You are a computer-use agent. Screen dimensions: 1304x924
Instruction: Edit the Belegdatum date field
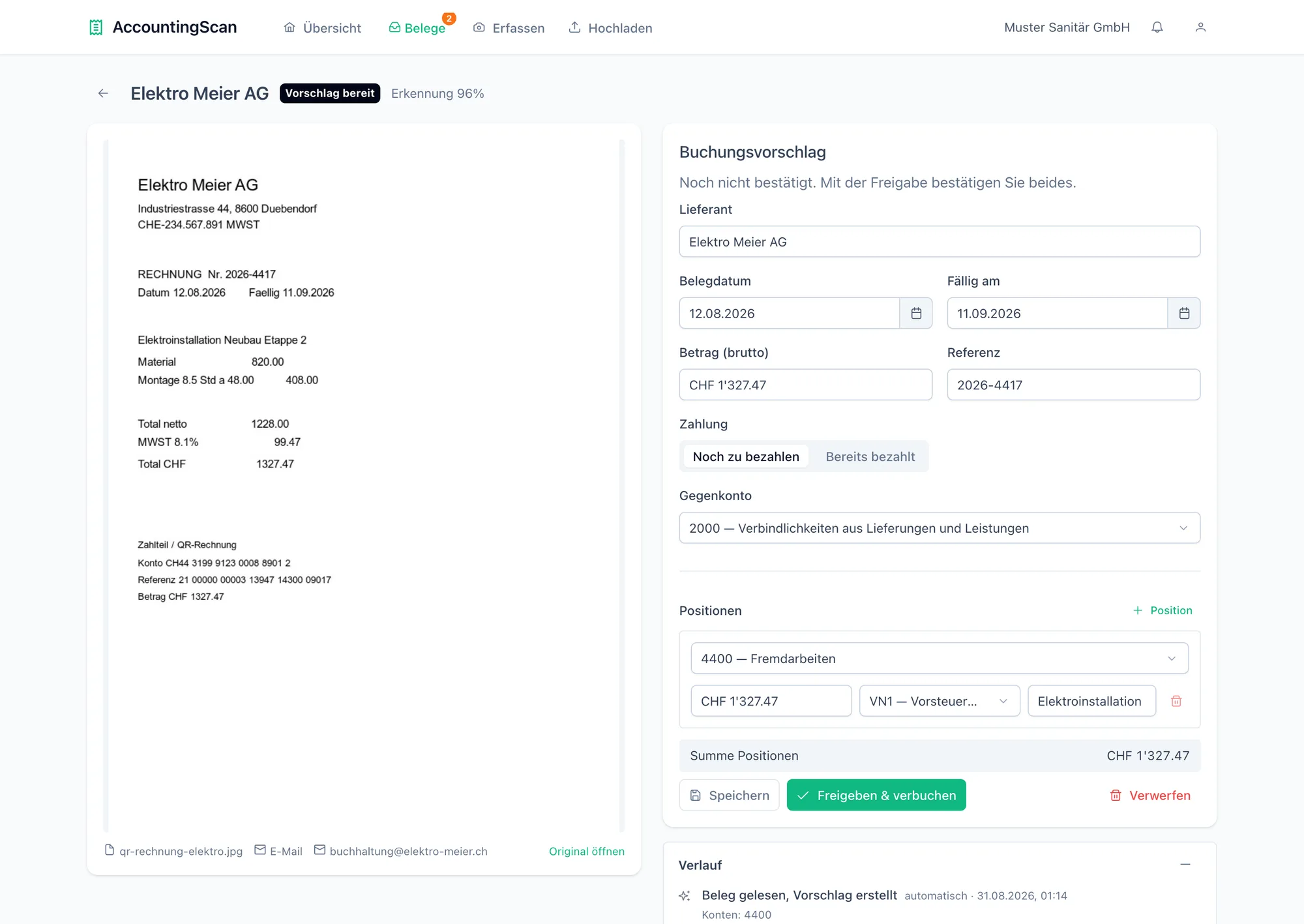click(790, 313)
